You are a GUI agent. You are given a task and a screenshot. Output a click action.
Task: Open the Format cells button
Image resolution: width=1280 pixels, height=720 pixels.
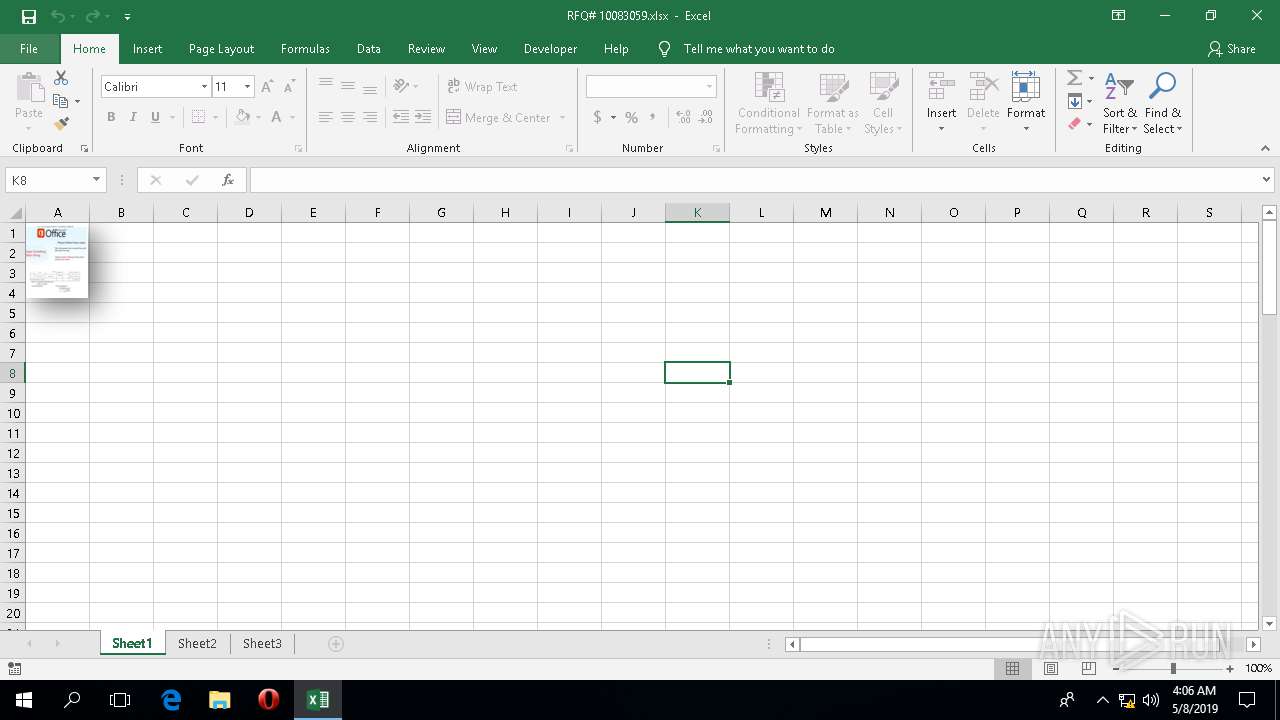[1026, 105]
